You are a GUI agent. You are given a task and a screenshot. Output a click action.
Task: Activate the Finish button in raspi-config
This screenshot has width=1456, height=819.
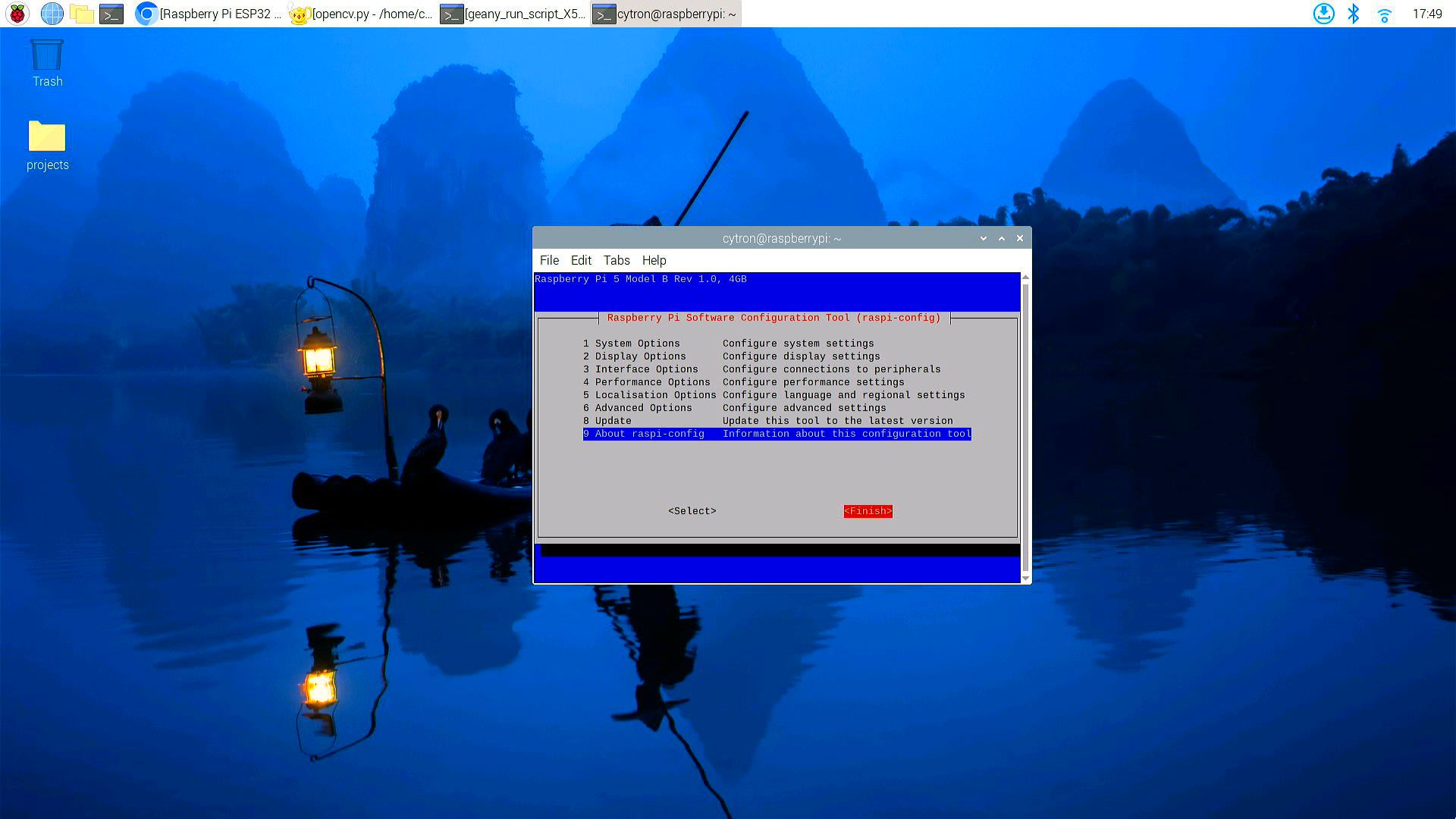point(867,510)
